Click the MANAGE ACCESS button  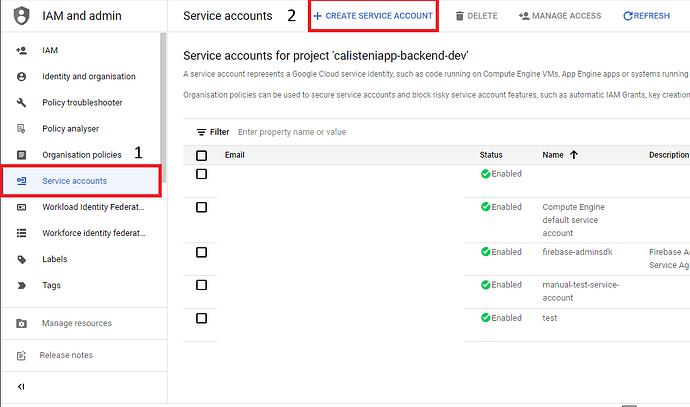(x=560, y=16)
